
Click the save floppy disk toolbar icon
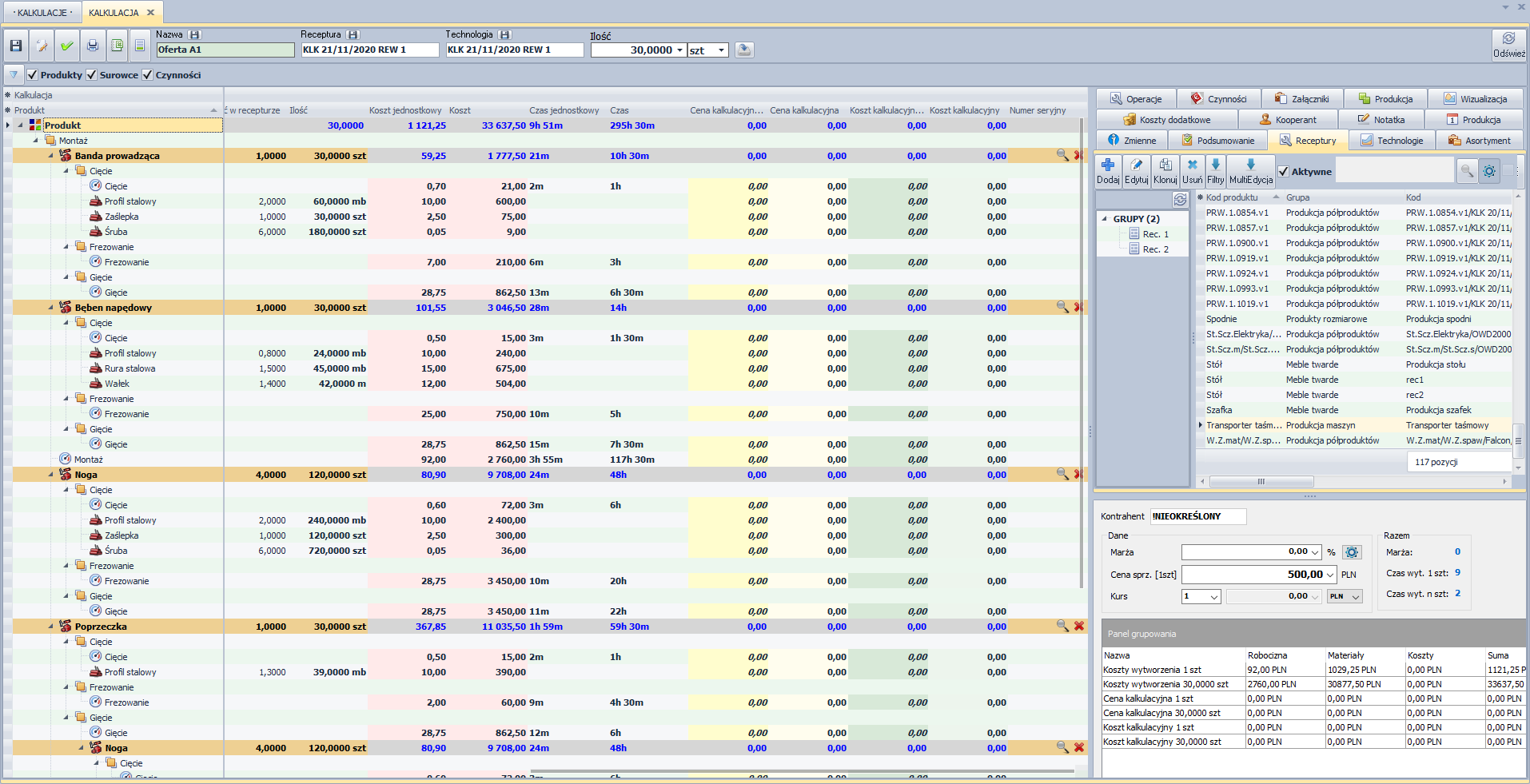[16, 46]
